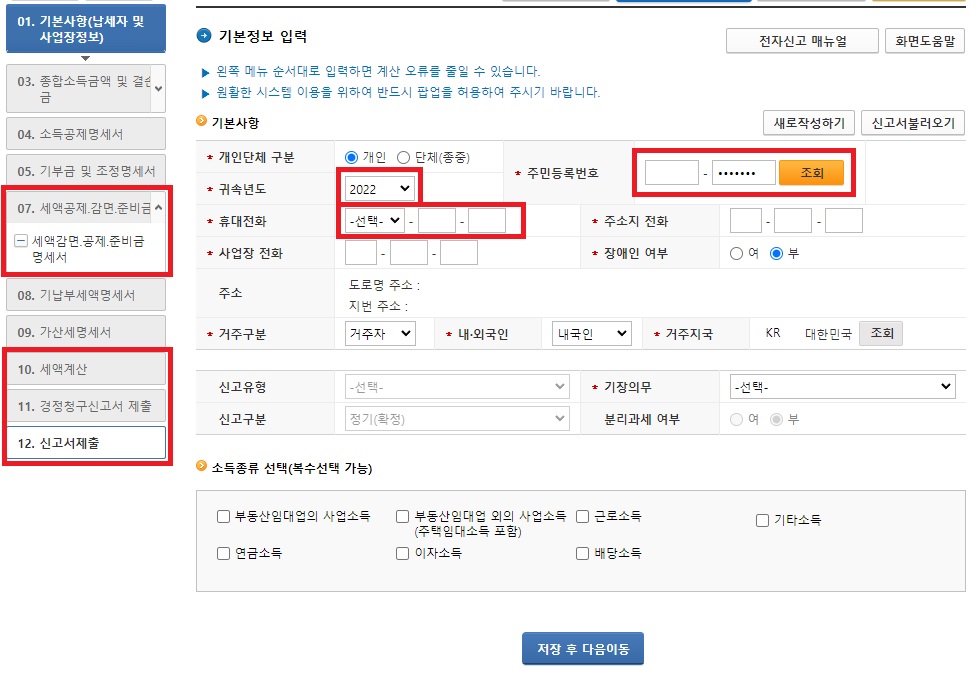Enable the 연금소득 checkbox
Viewport: 980px width, 683px height.
[223, 554]
